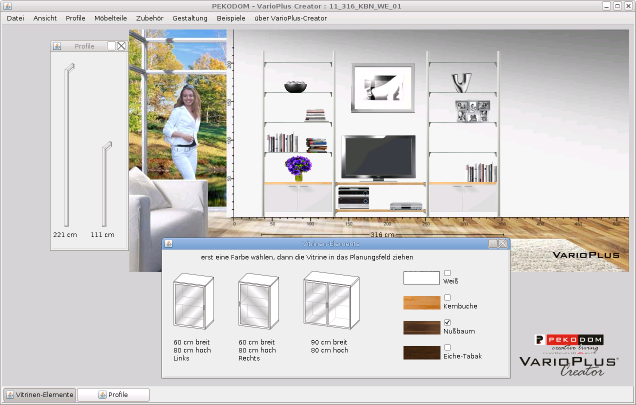This screenshot has width=636, height=405.
Task: Close the Vitrinen-Elemente panel
Action: point(503,243)
